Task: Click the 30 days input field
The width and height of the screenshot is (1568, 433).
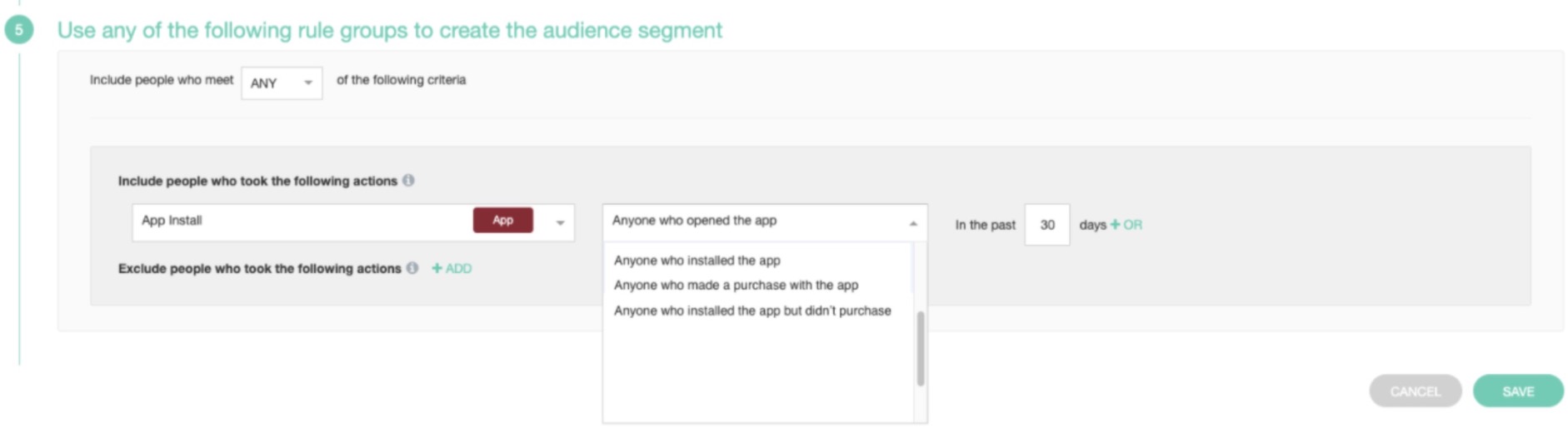Action: tap(1046, 225)
